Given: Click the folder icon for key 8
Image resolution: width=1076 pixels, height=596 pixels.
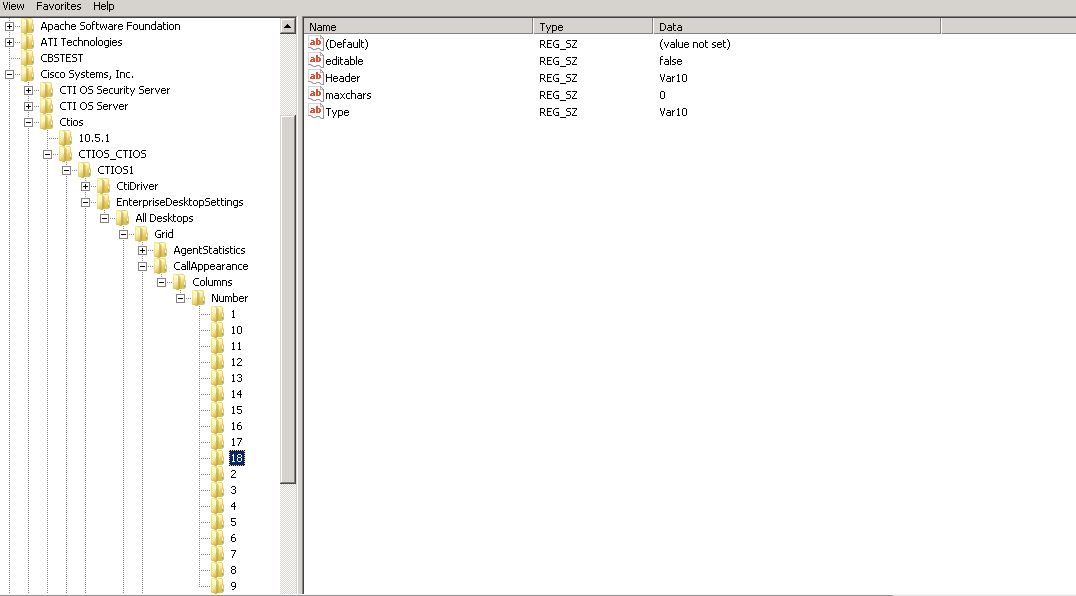Looking at the screenshot, I should [x=218, y=570].
